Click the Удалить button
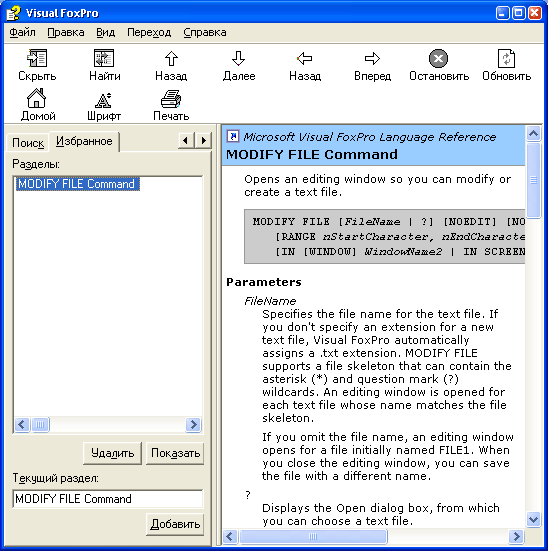Viewport: 548px width, 551px height. 112,453
